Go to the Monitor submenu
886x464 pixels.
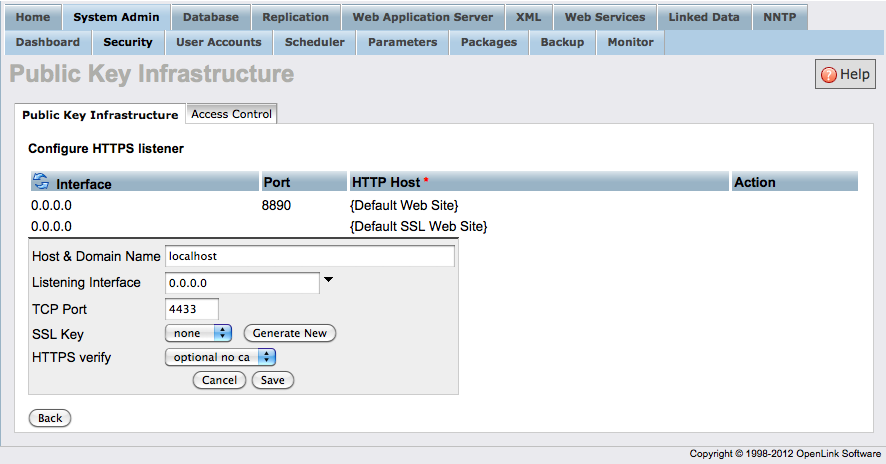[630, 42]
